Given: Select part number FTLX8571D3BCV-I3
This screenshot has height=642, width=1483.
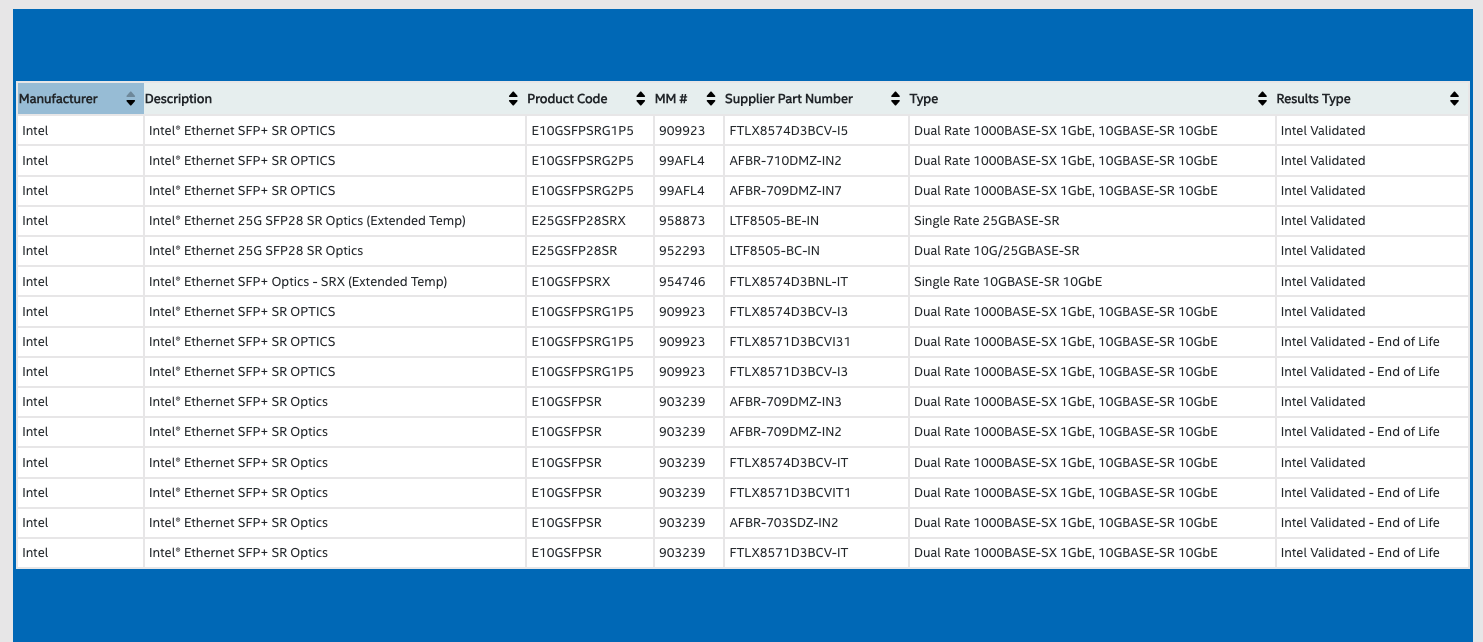Looking at the screenshot, I should click(789, 371).
